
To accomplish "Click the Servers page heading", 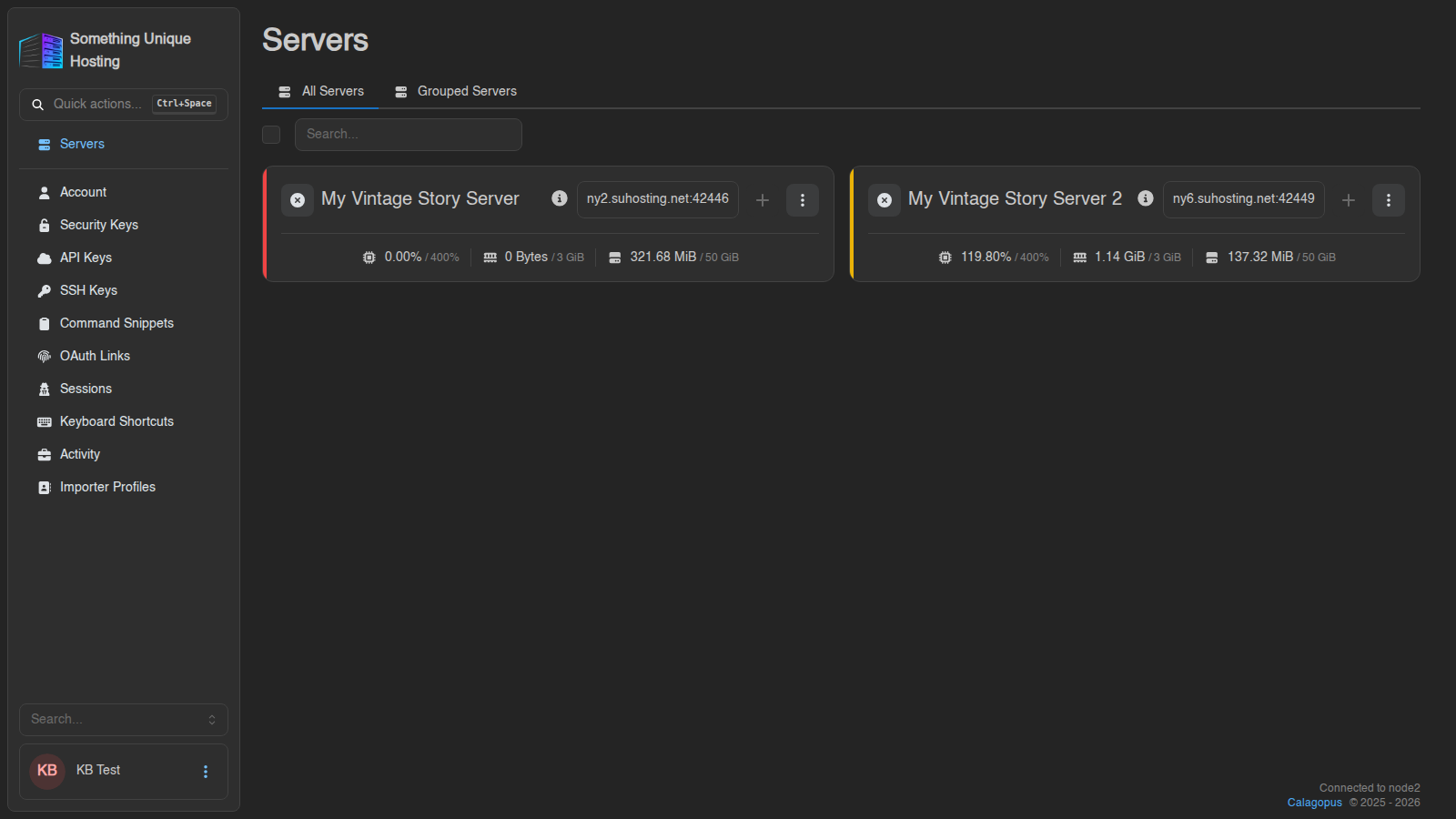I will (316, 40).
